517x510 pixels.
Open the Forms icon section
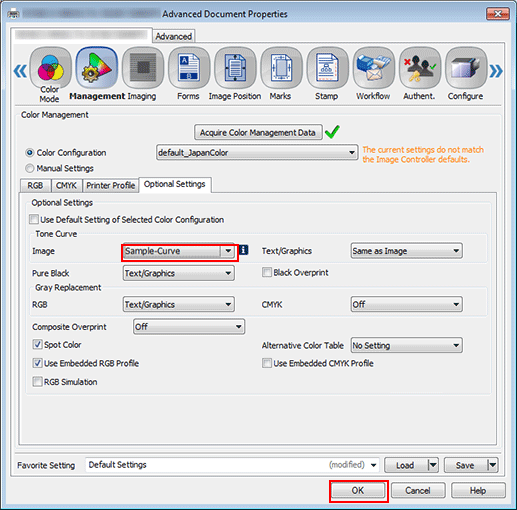(x=189, y=68)
